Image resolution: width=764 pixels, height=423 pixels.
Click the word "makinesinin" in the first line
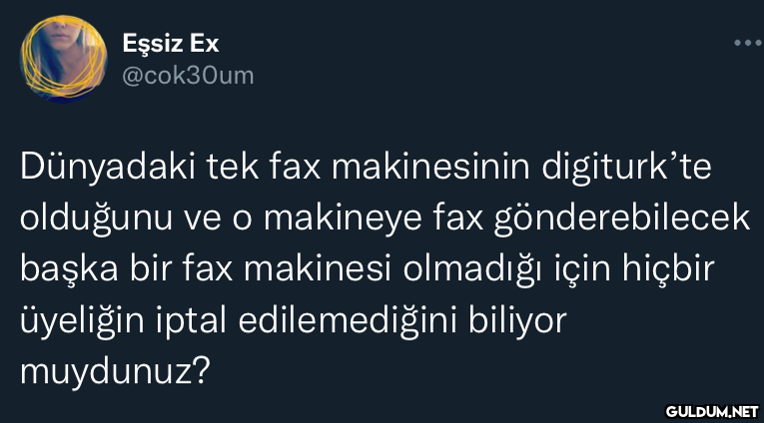point(431,168)
